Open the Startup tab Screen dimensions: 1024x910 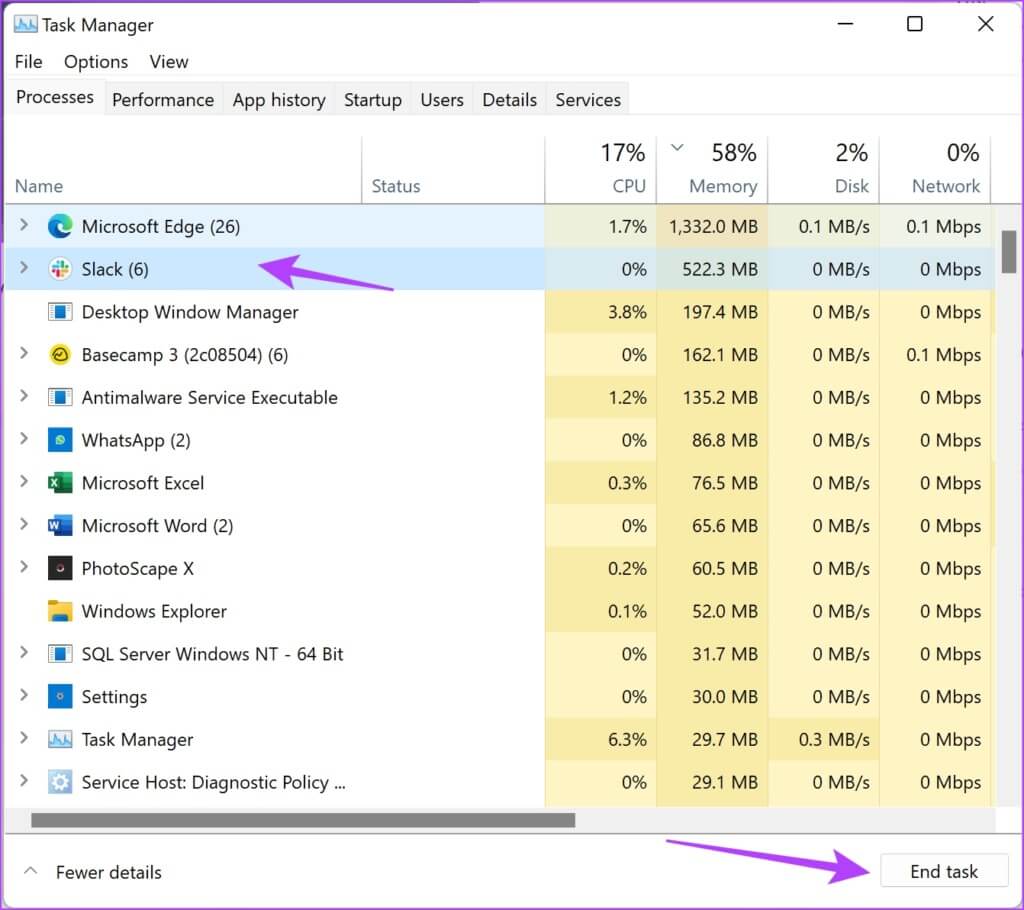pyautogui.click(x=373, y=99)
